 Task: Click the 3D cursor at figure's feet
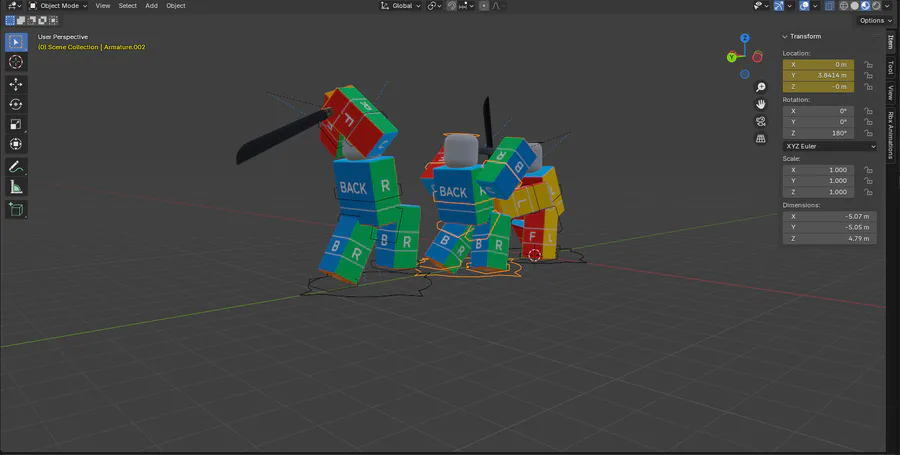tap(534, 255)
